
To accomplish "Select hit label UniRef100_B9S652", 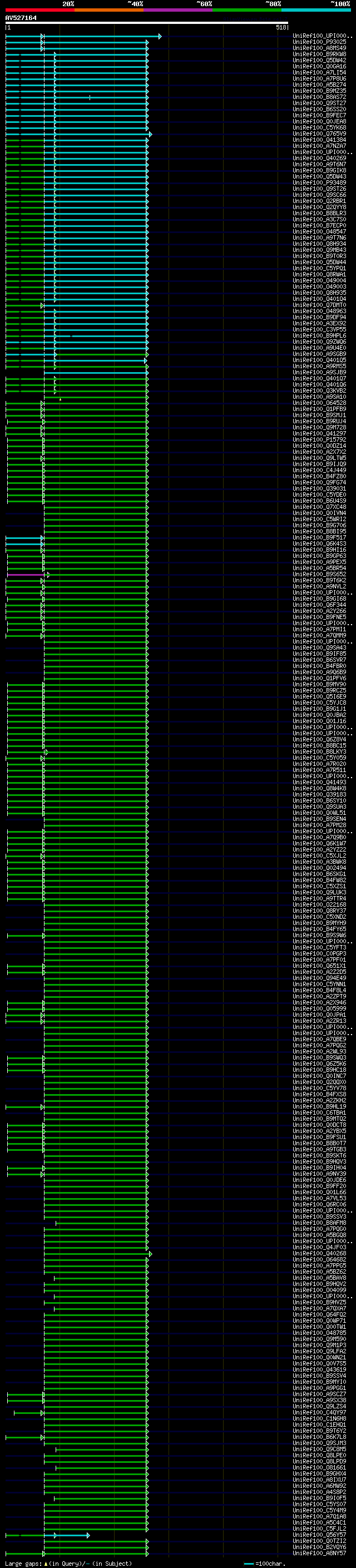I will (319, 574).
